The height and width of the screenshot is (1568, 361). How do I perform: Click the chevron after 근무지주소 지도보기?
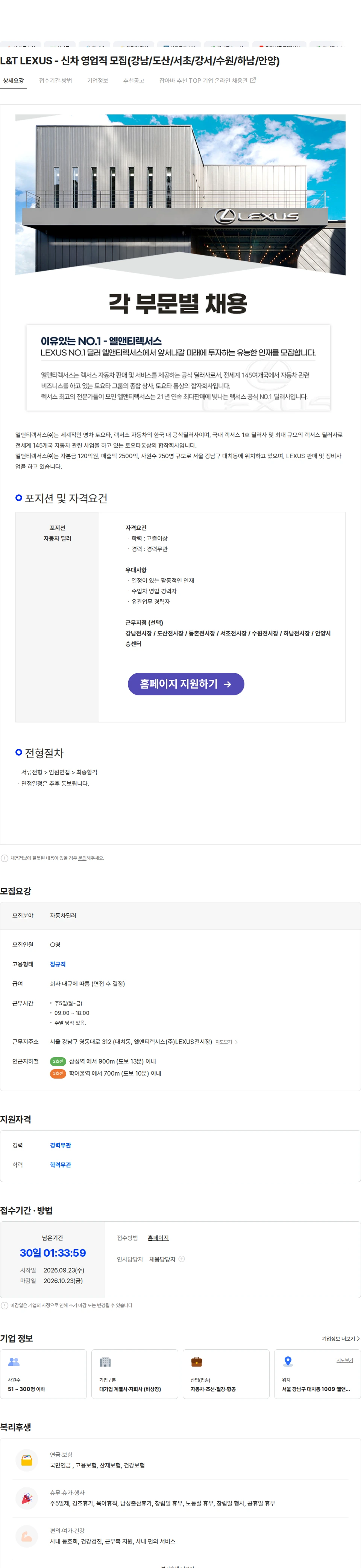coord(237,1042)
